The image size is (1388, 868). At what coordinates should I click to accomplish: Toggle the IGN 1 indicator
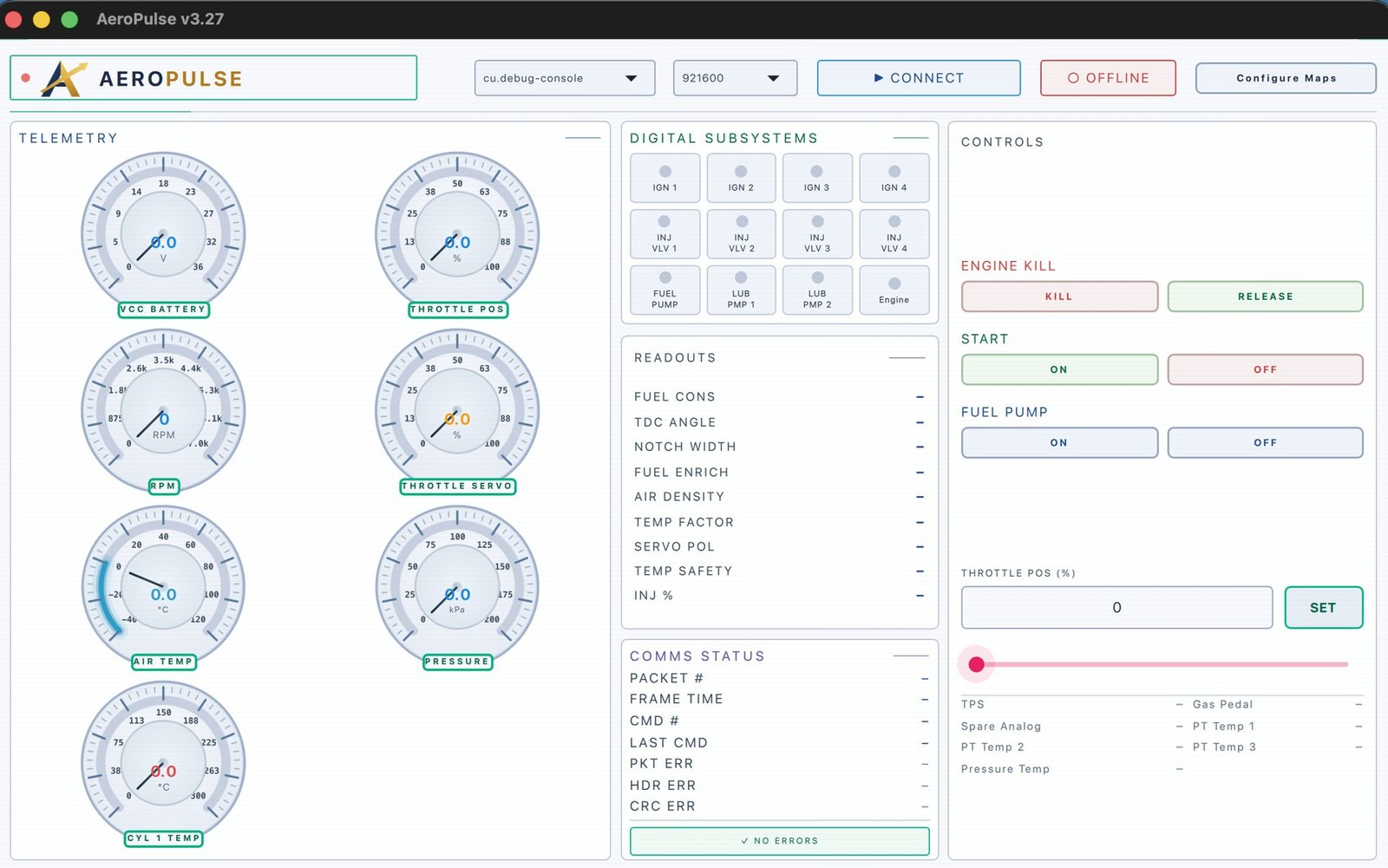tap(665, 178)
